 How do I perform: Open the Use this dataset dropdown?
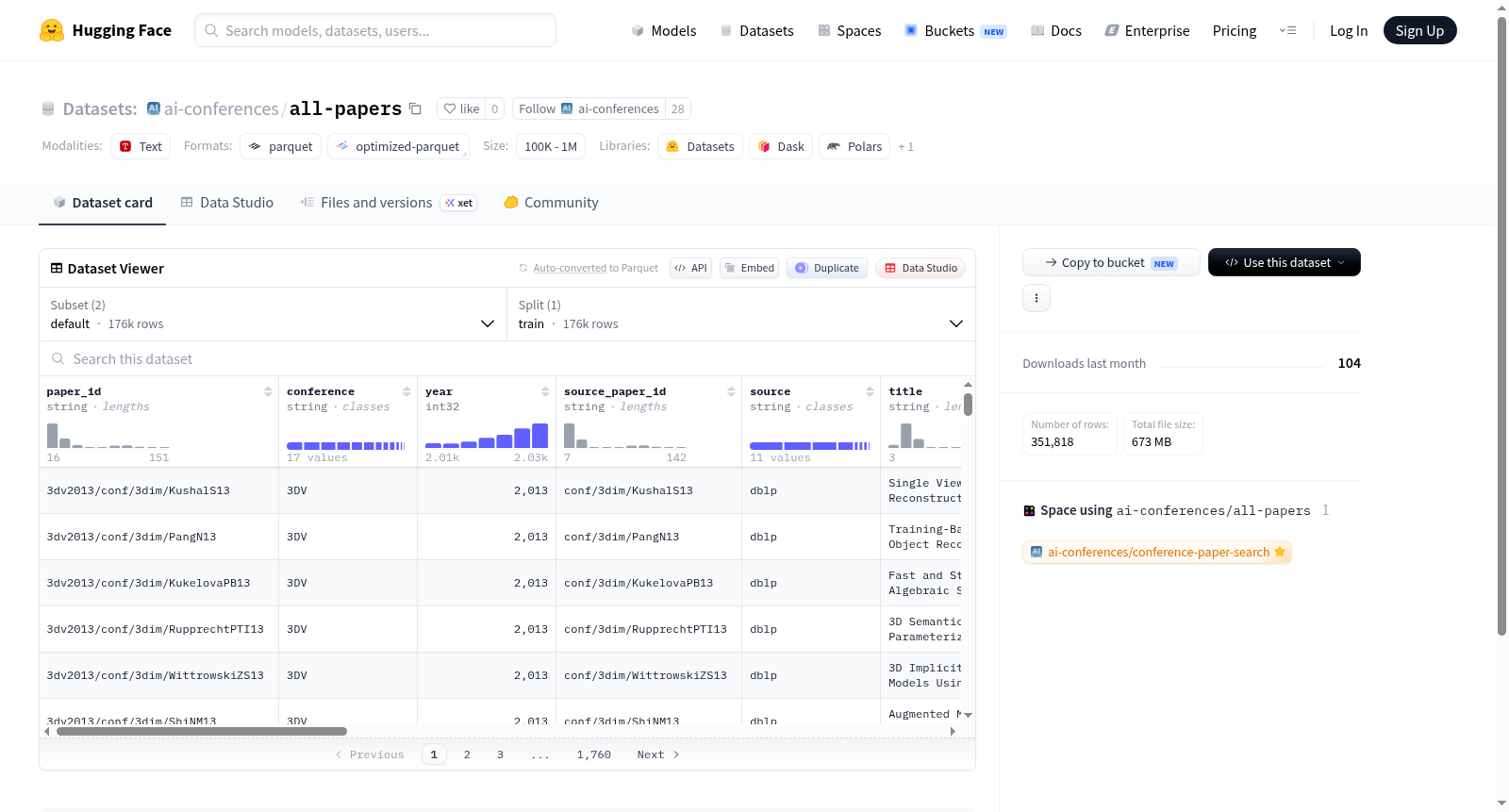(1285, 262)
